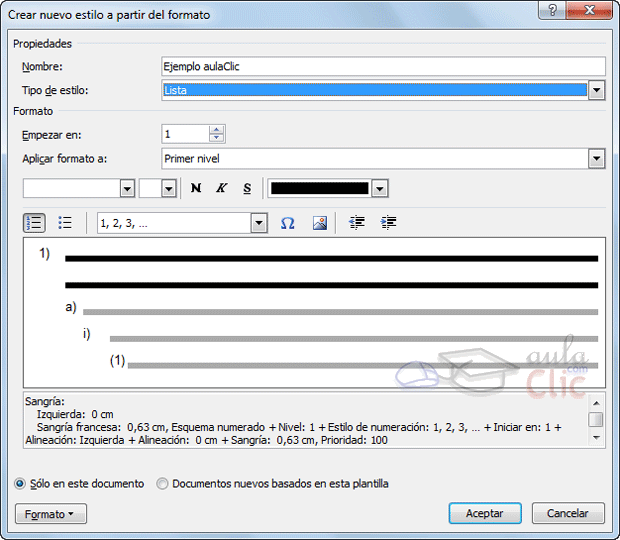Select the numbered list icon
The height and width of the screenshot is (540, 620).
coord(34,223)
